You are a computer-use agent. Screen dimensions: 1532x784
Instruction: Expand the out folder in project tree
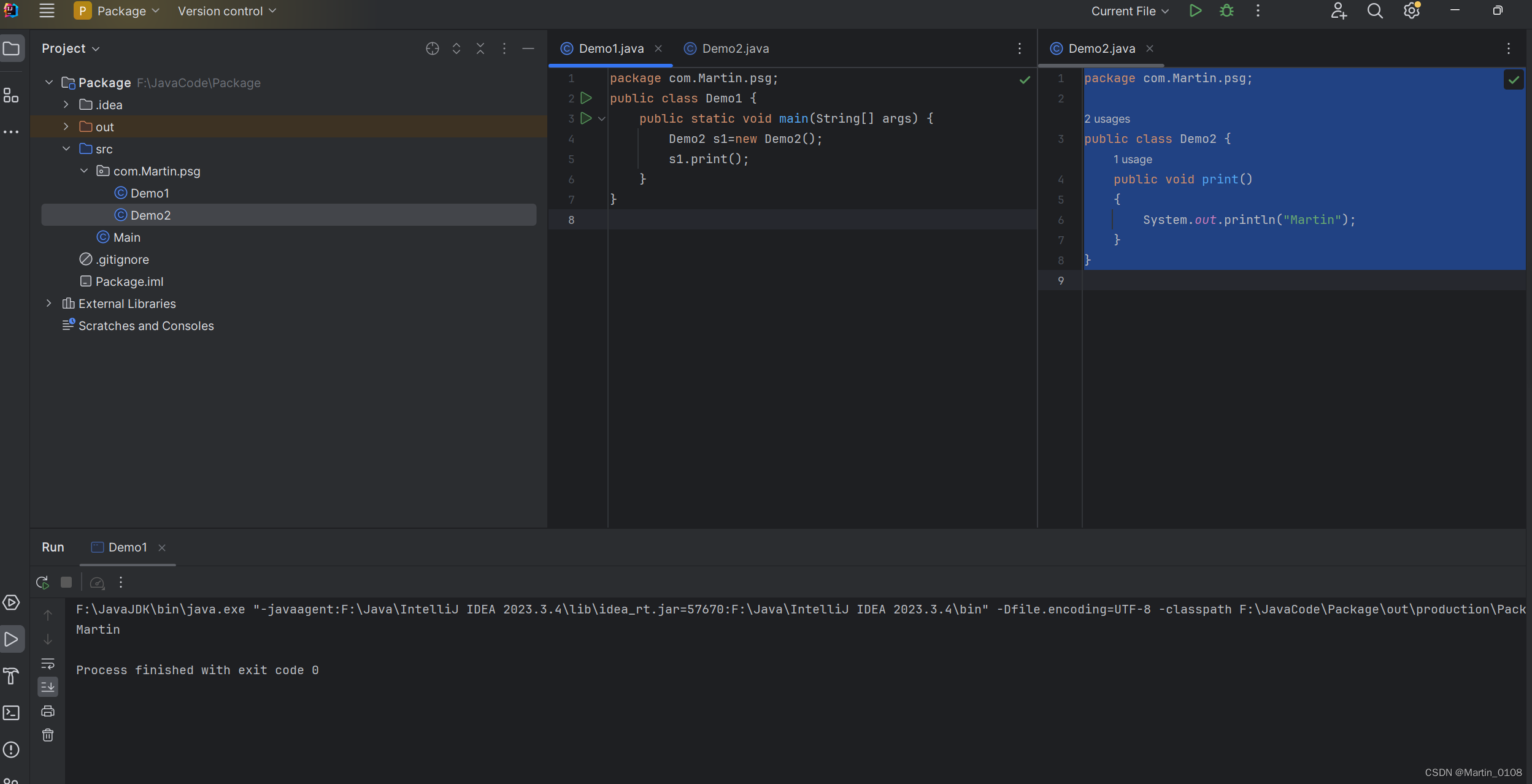66,126
